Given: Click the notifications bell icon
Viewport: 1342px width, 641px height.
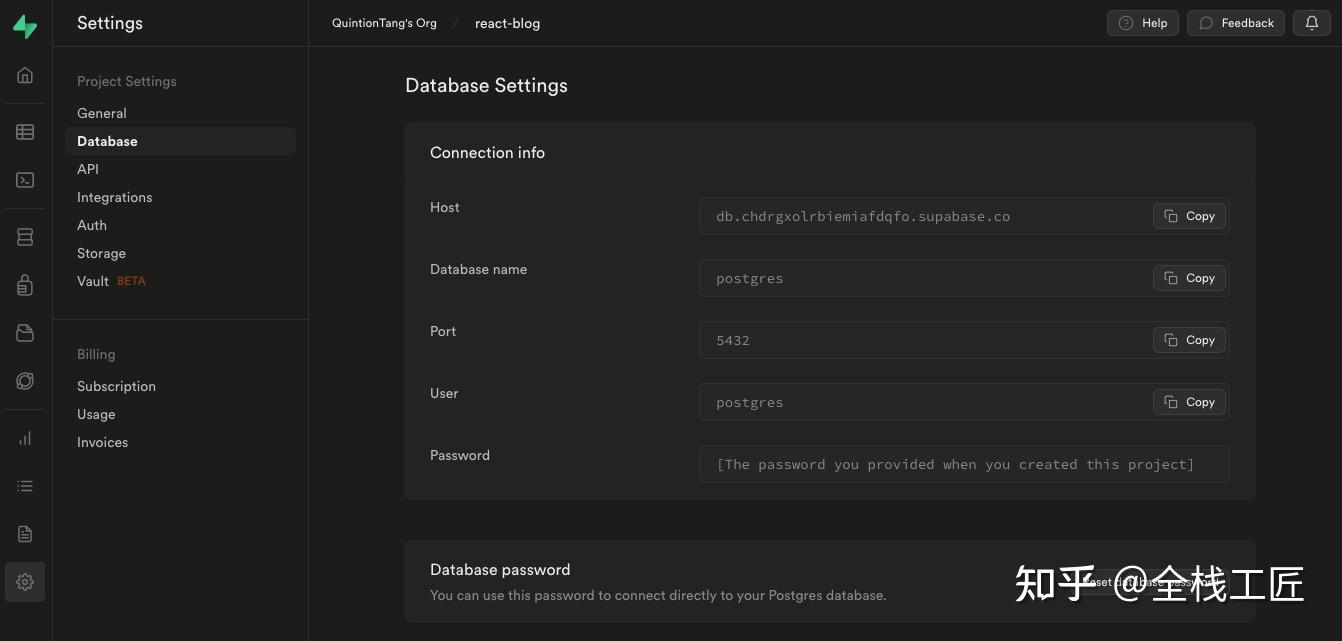Looking at the screenshot, I should pos(1312,23).
